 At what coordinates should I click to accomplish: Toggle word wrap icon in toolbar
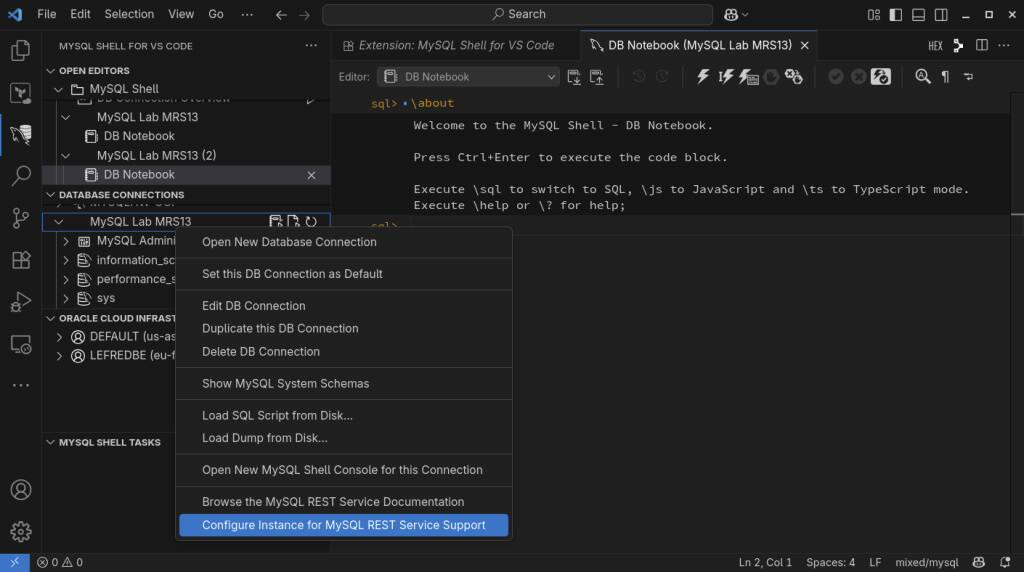click(968, 76)
